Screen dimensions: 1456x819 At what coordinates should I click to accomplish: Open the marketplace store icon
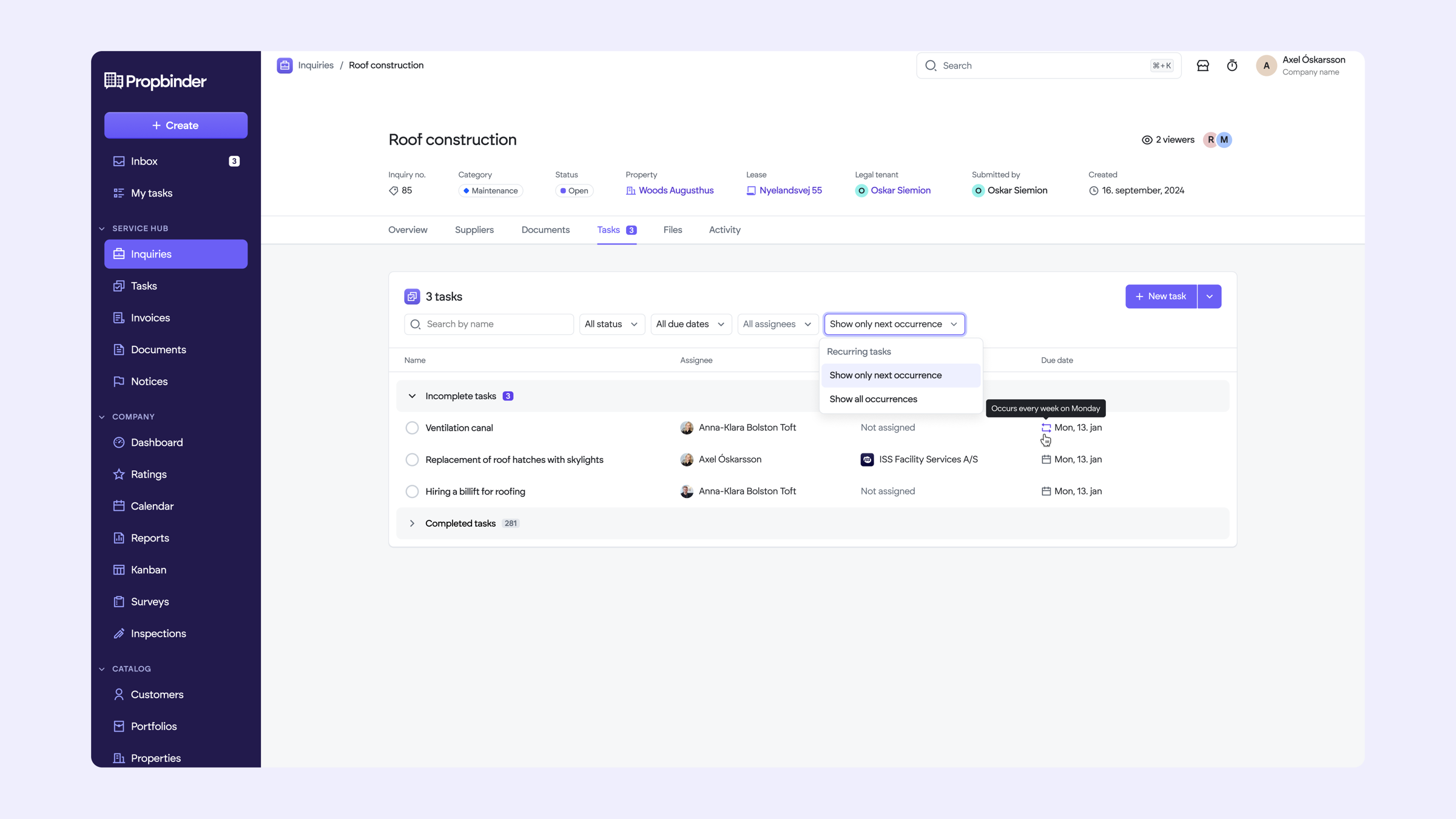(x=1202, y=66)
